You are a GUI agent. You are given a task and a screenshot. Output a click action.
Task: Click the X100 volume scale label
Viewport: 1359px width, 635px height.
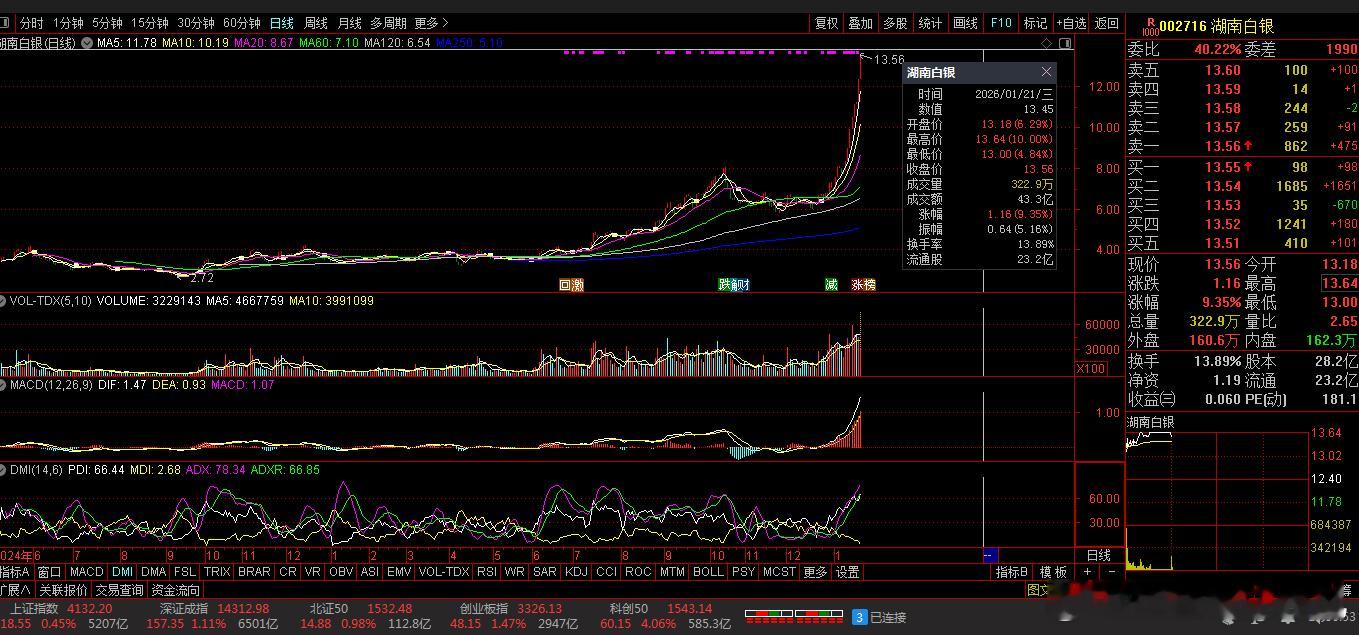pos(1090,369)
